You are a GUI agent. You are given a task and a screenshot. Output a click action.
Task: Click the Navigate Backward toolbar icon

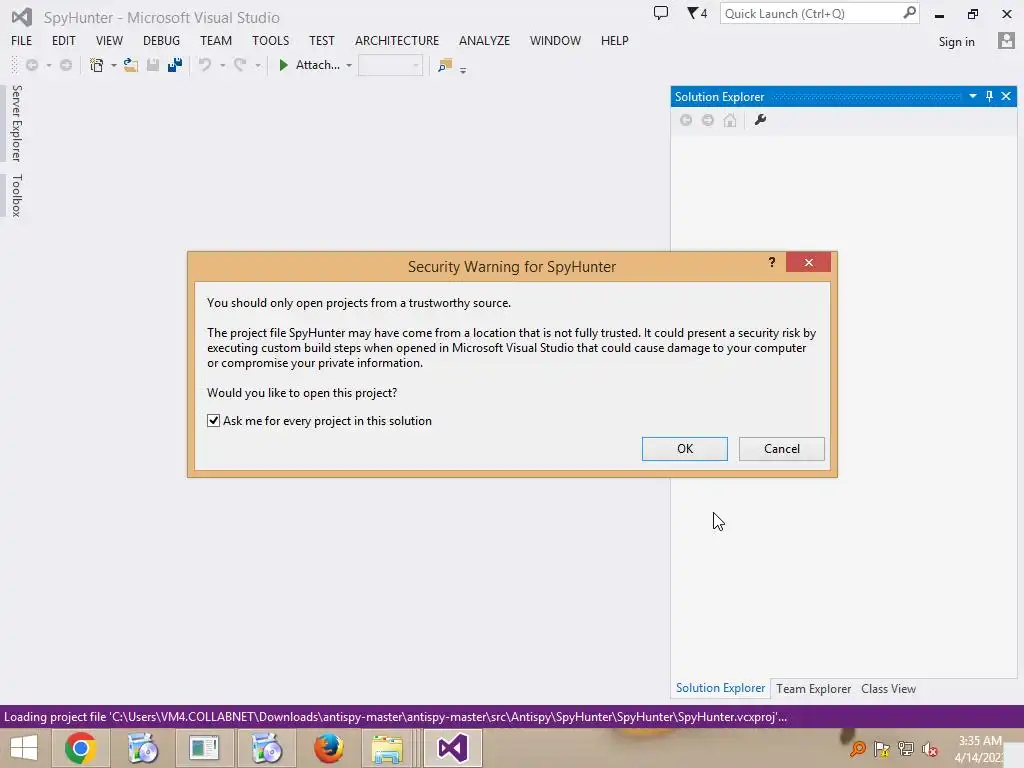(32, 65)
